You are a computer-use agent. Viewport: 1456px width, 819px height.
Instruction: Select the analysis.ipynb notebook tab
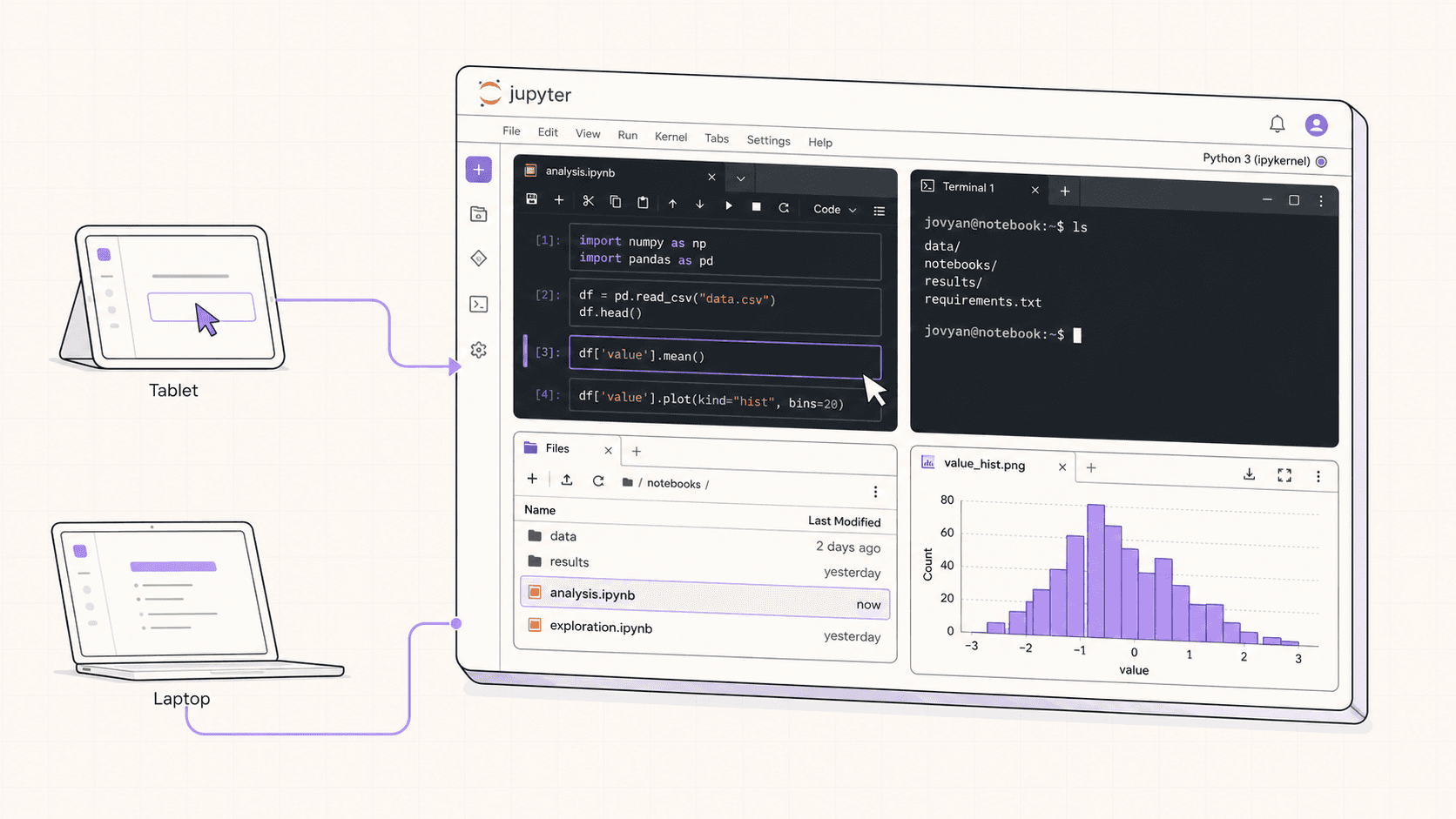(620, 173)
